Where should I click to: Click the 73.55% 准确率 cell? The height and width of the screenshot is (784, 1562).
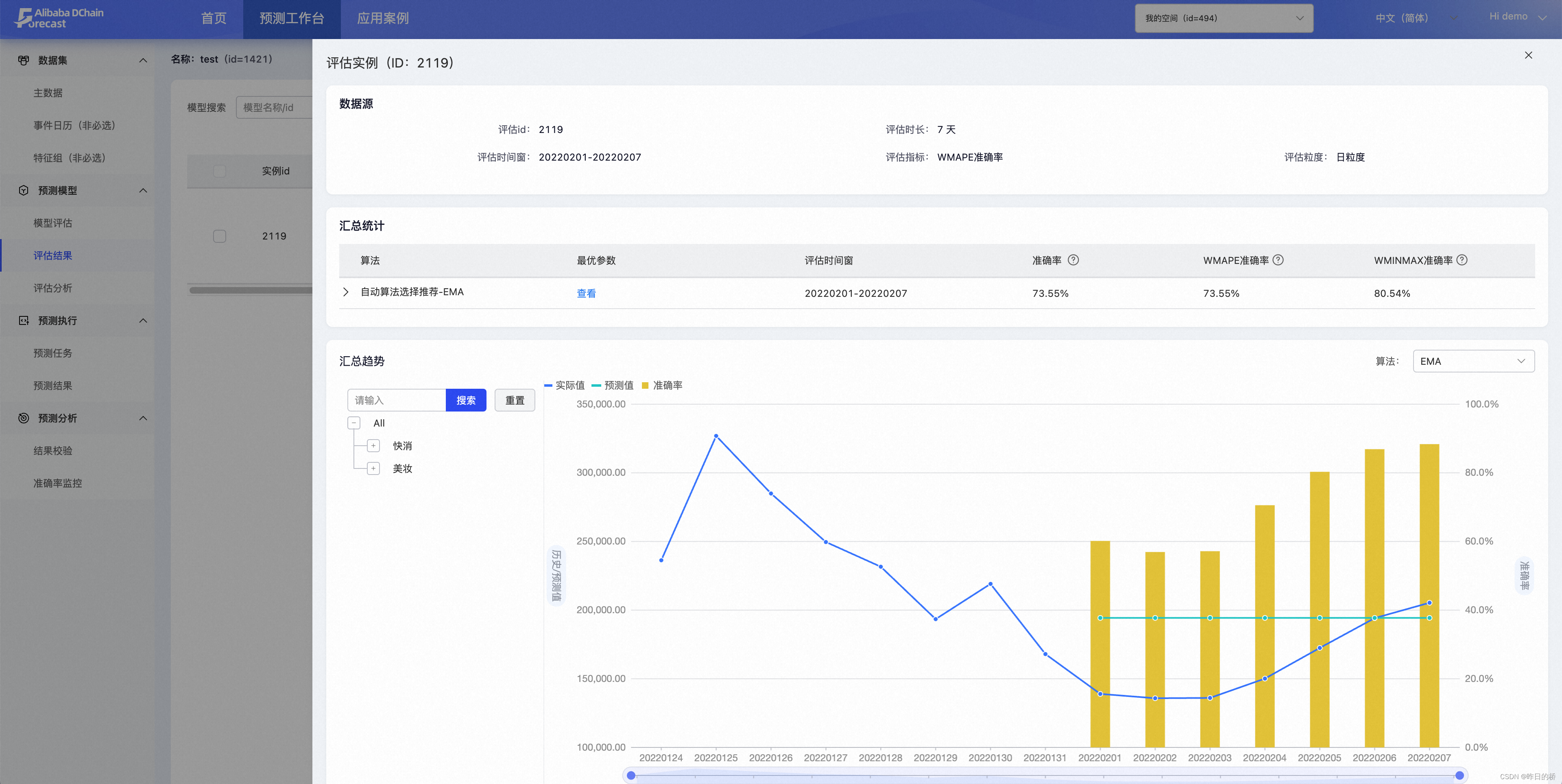point(1050,294)
